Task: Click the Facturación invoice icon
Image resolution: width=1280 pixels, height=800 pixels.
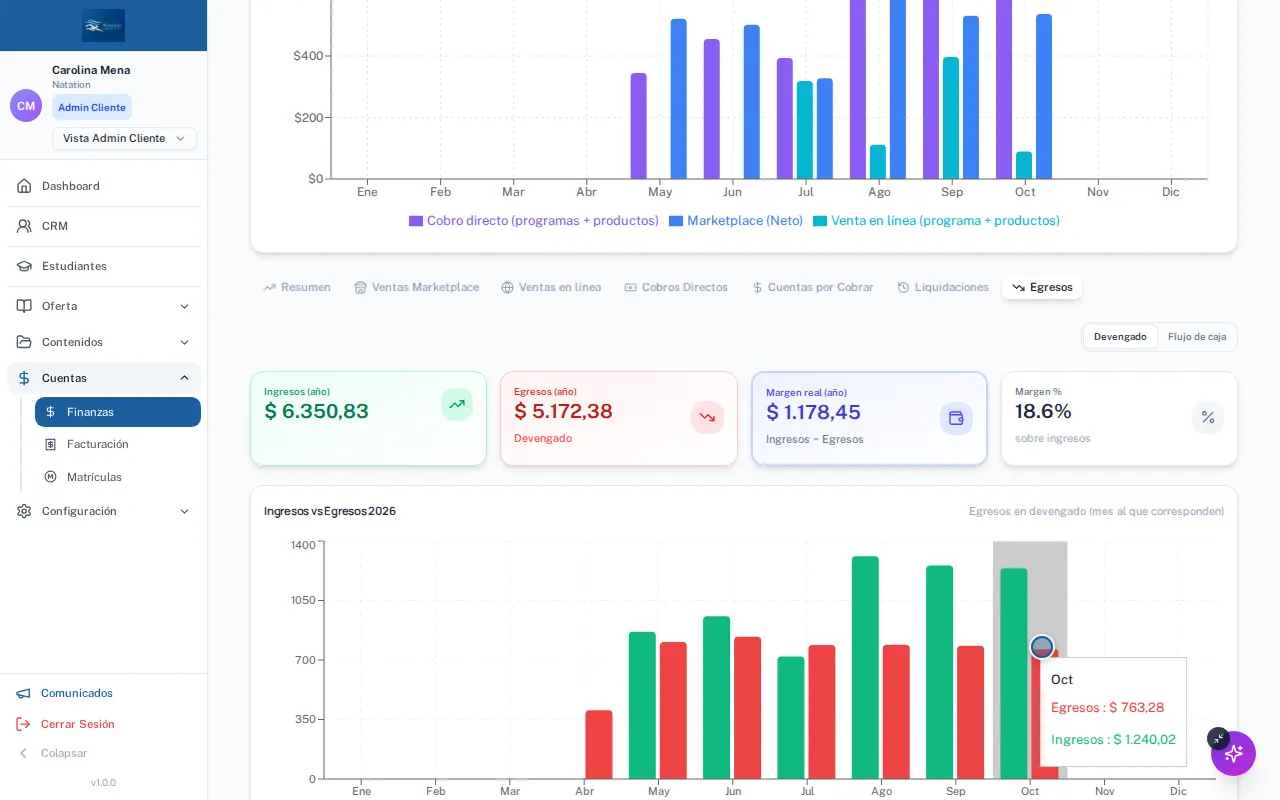Action: coord(50,444)
